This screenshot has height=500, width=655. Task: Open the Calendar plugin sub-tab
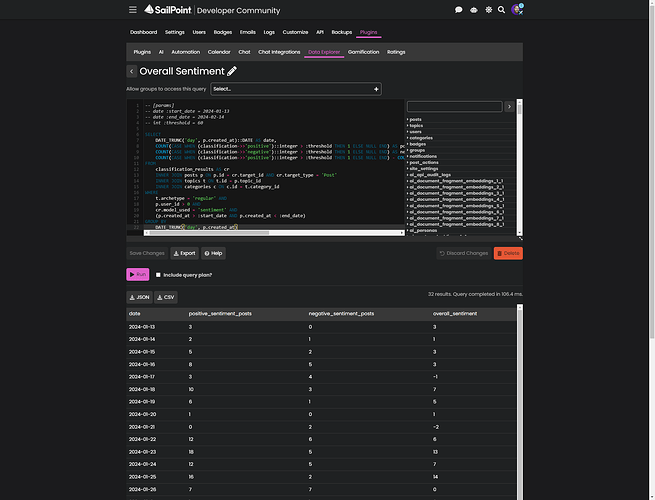219,52
